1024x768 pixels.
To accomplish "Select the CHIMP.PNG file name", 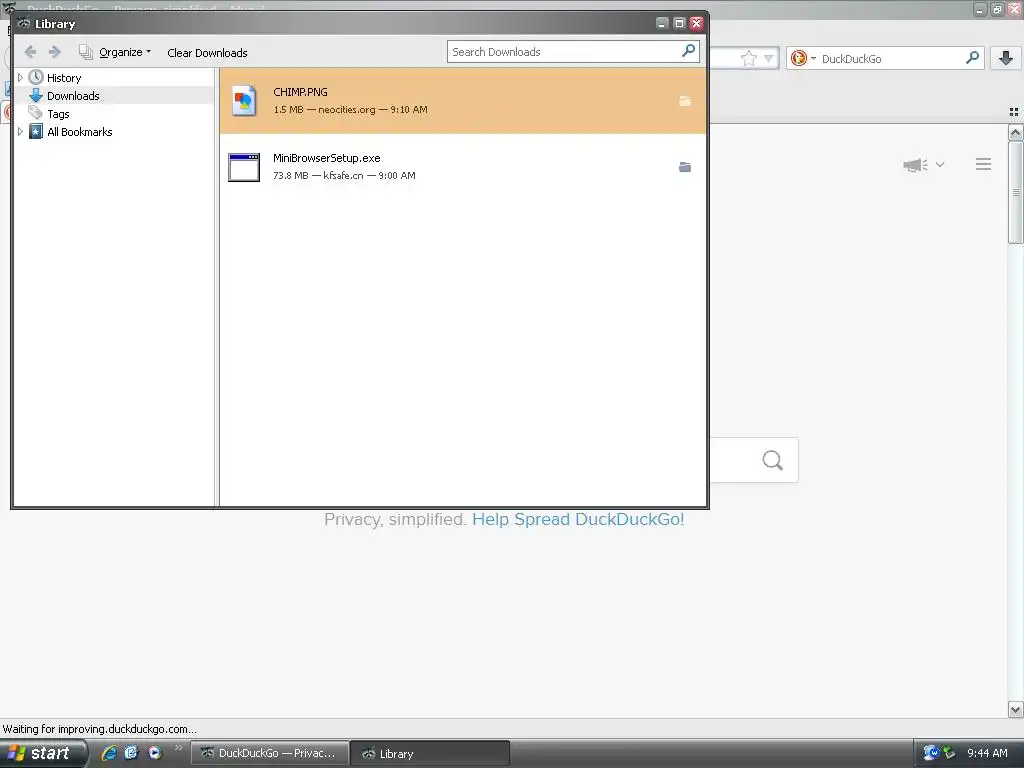I will coord(300,92).
